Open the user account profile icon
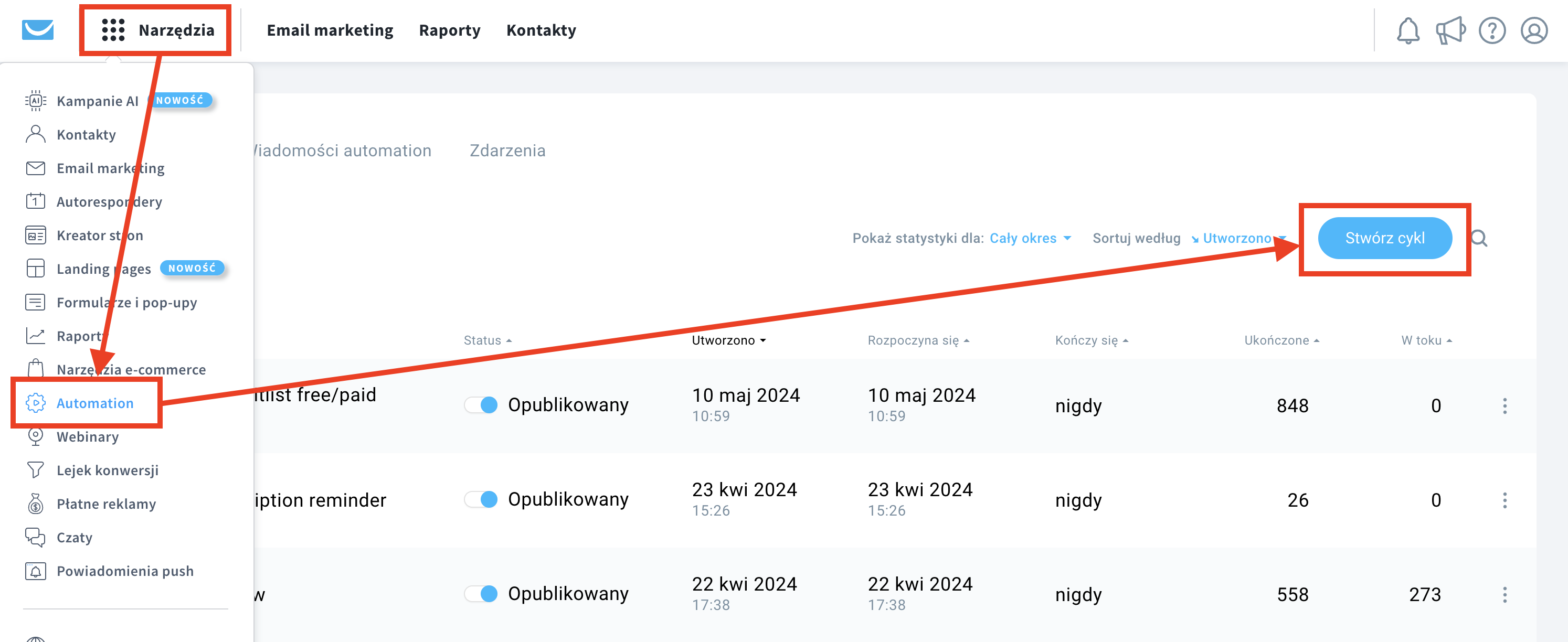 pyautogui.click(x=1534, y=30)
